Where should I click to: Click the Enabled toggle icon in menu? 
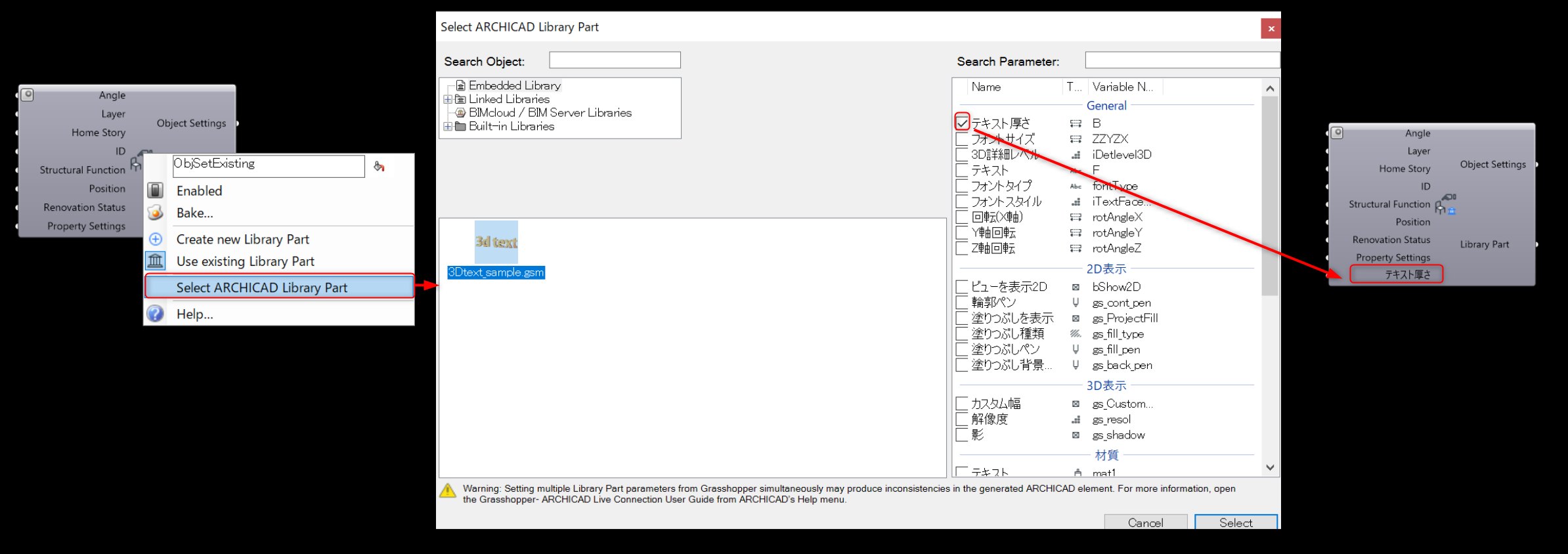pyautogui.click(x=156, y=190)
